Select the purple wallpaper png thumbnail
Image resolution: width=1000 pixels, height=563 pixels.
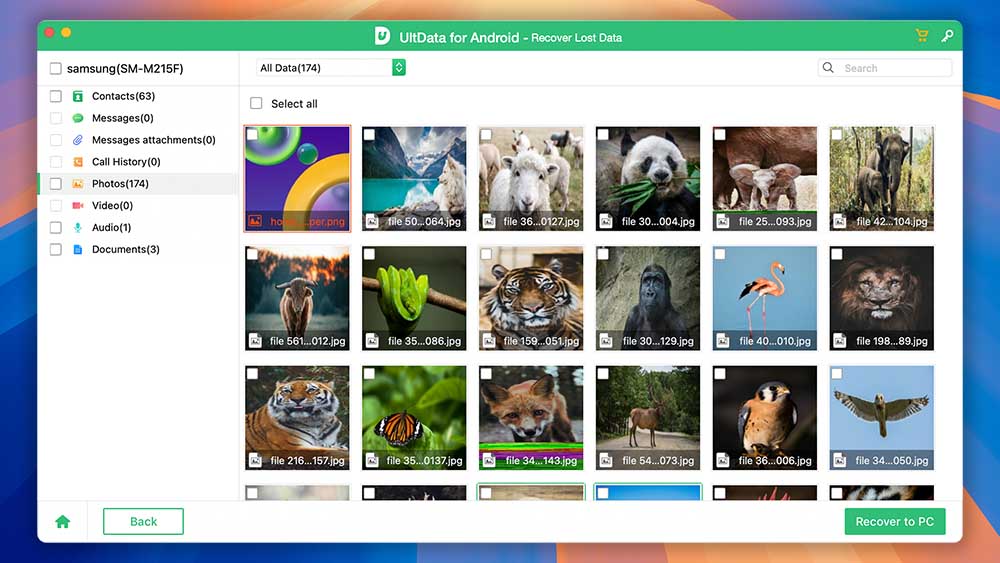tap(297, 179)
